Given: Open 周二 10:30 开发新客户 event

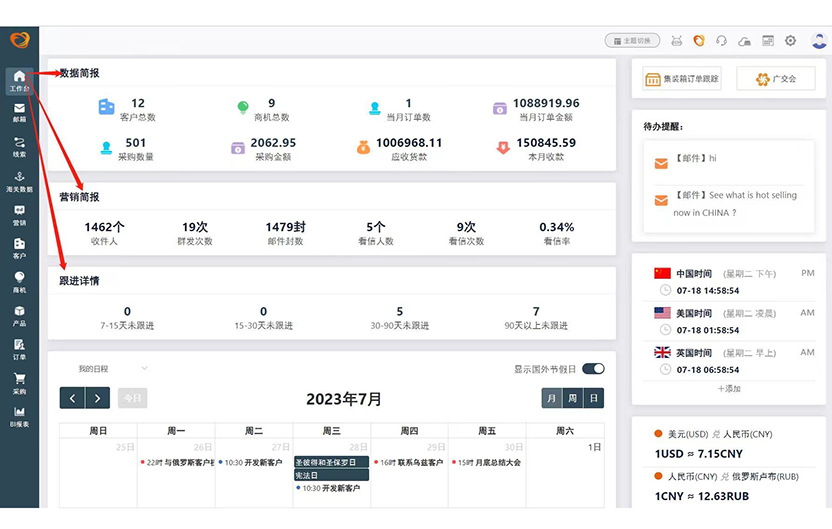Looking at the screenshot, I should tap(250, 463).
